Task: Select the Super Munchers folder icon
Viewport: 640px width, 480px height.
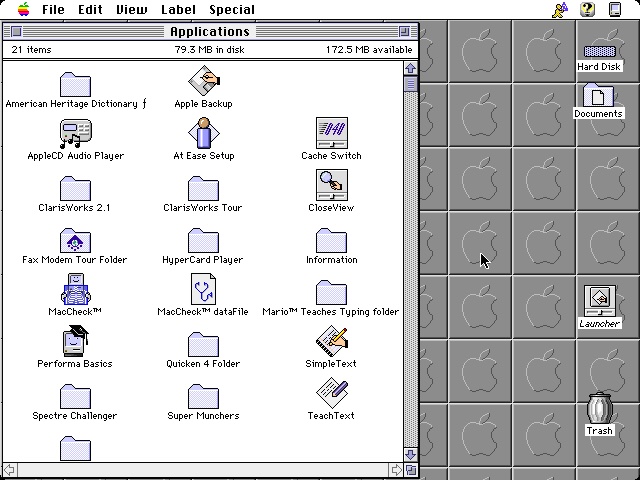Action: [203, 396]
